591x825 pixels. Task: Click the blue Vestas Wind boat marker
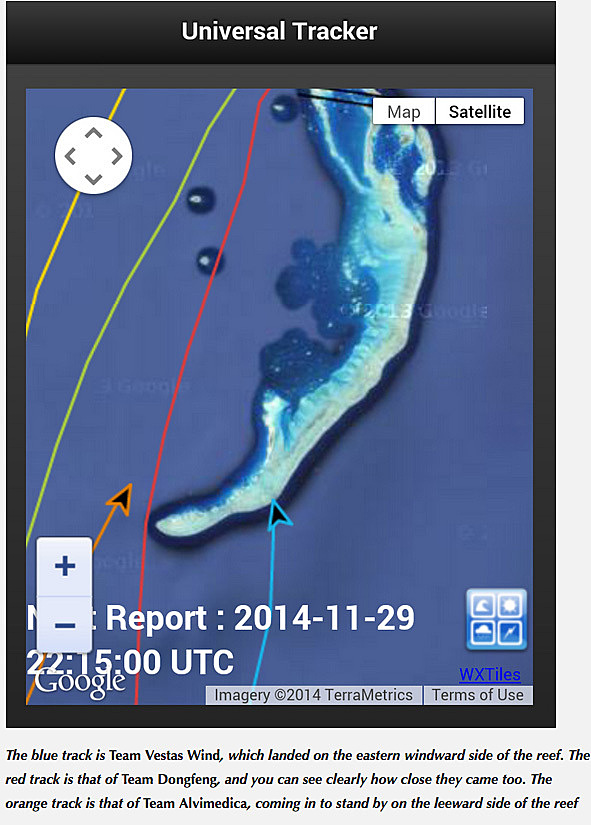click(279, 514)
